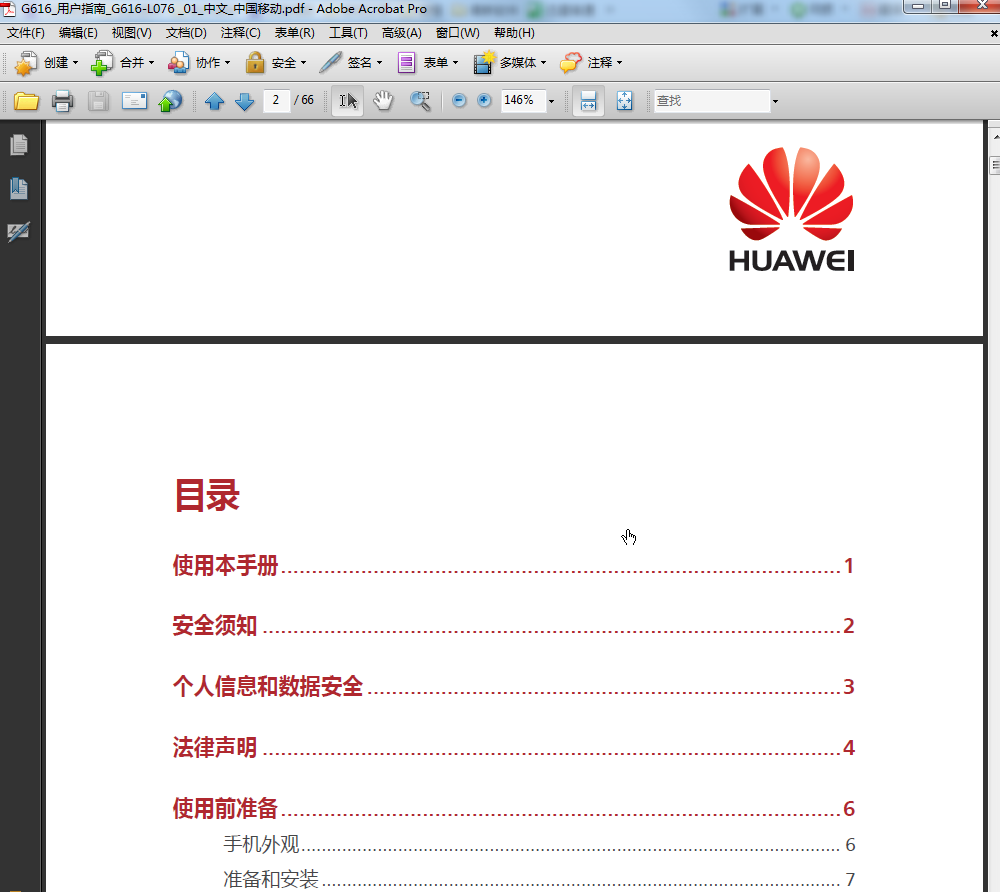Click the vertical scrollbar thumb

point(994,165)
